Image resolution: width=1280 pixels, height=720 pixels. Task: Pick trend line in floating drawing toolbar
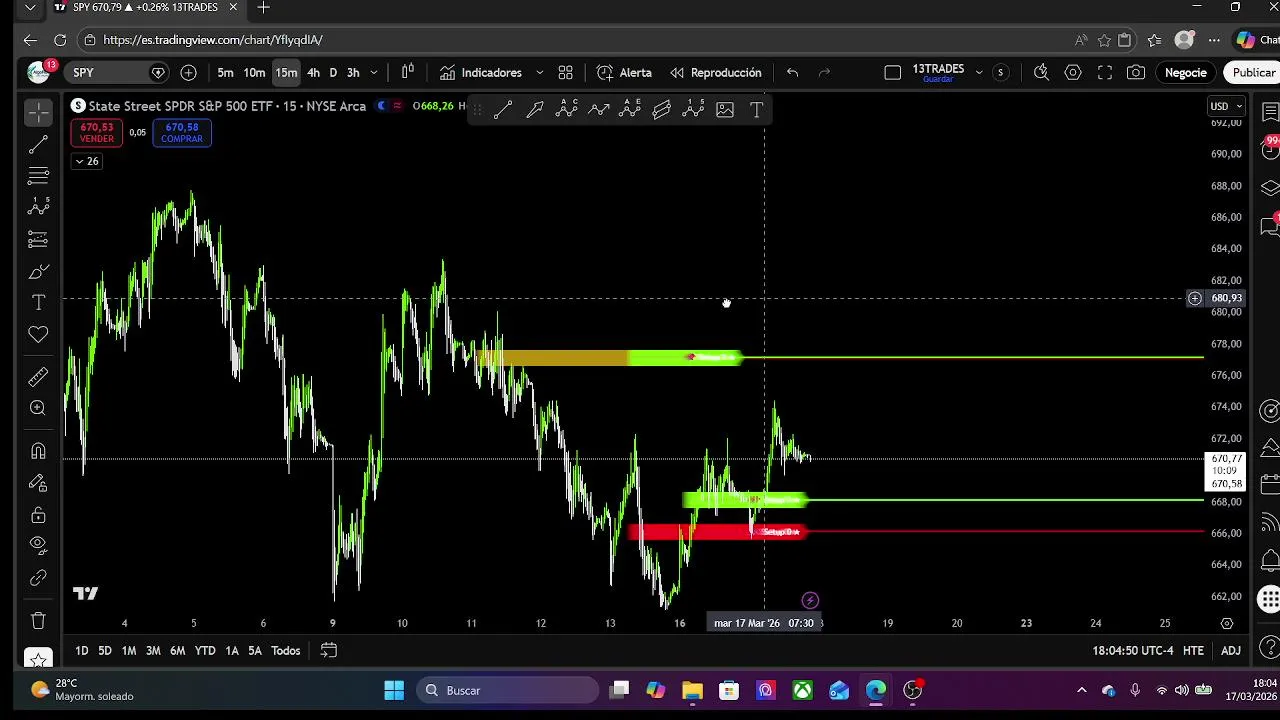click(503, 110)
